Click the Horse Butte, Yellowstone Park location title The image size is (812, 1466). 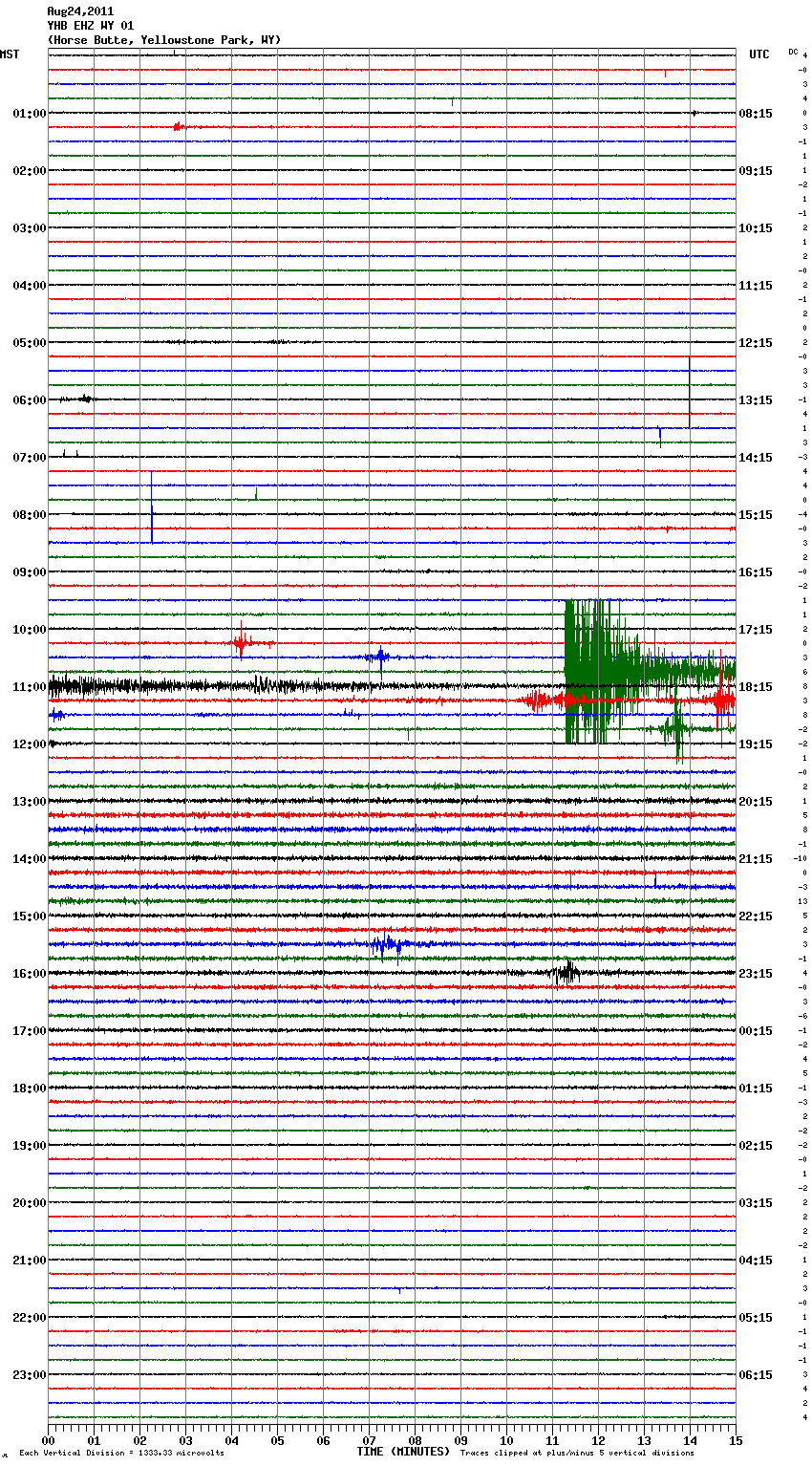[x=163, y=40]
